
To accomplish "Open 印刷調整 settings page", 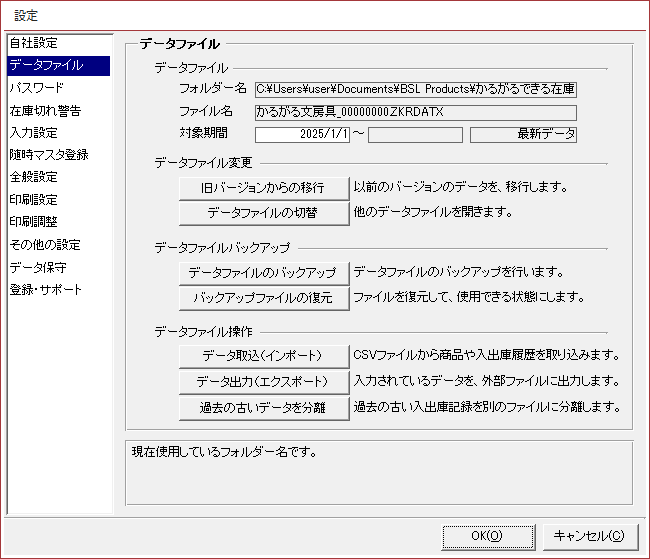I will 34,222.
